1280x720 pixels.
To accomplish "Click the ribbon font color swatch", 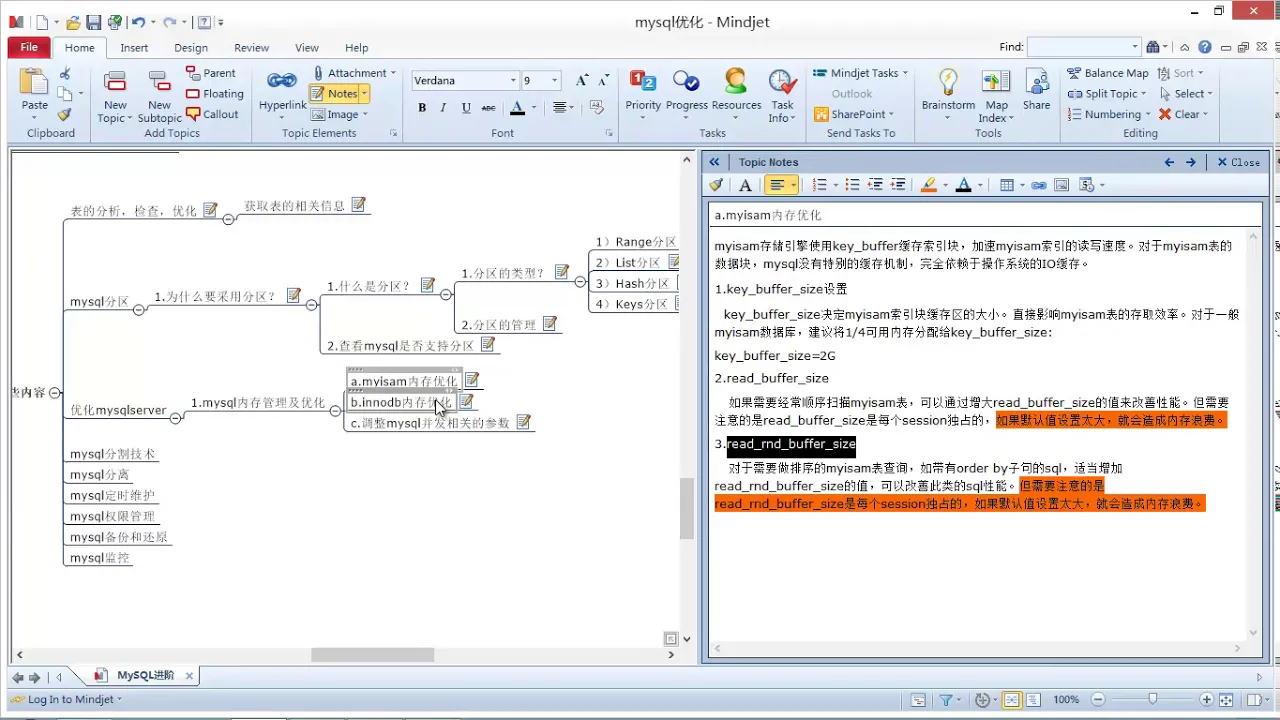I will click(517, 108).
